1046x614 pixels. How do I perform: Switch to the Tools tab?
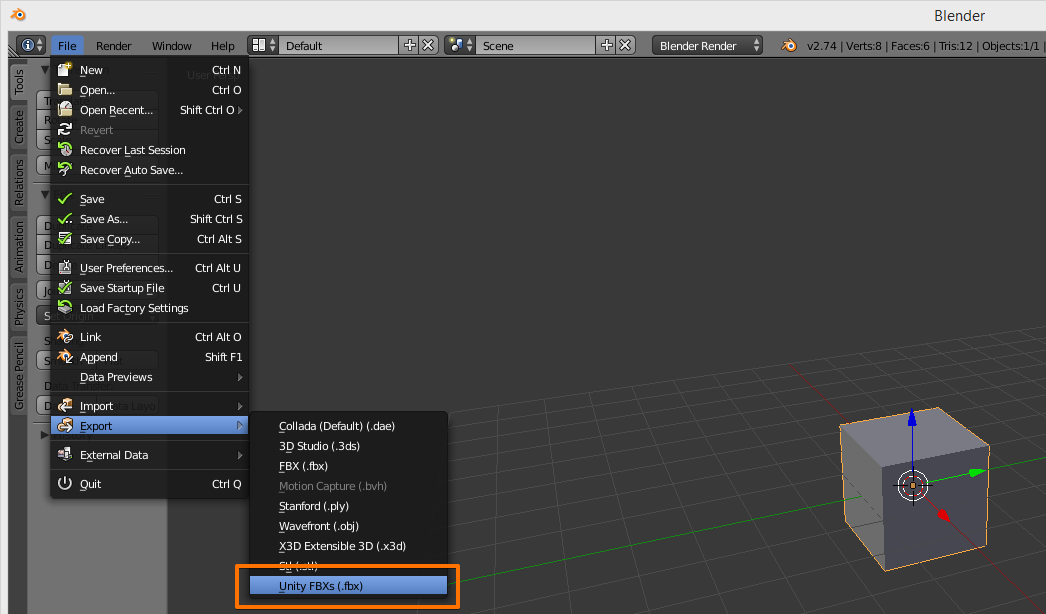pos(19,81)
